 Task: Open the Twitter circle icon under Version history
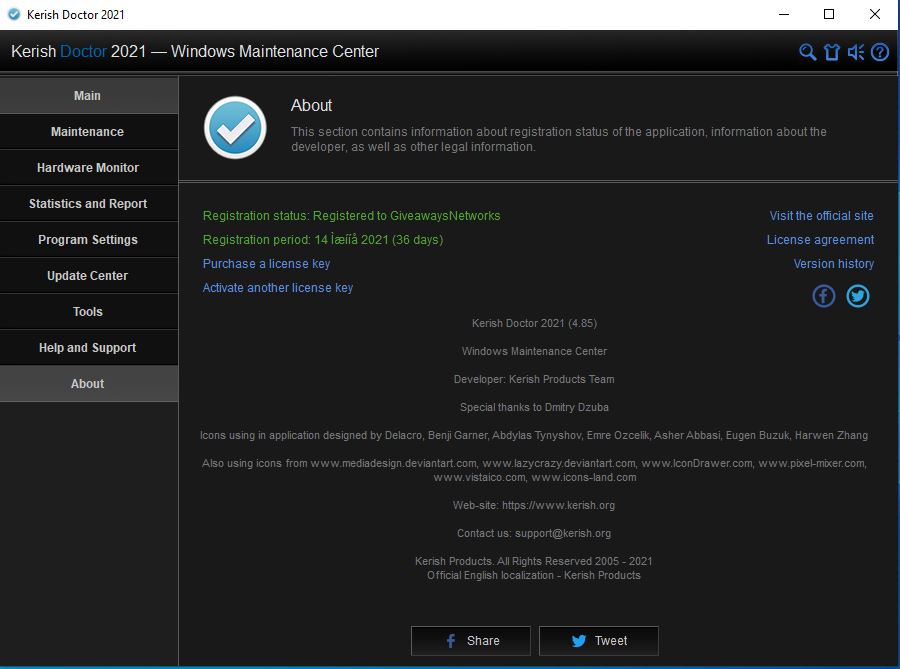tap(858, 296)
